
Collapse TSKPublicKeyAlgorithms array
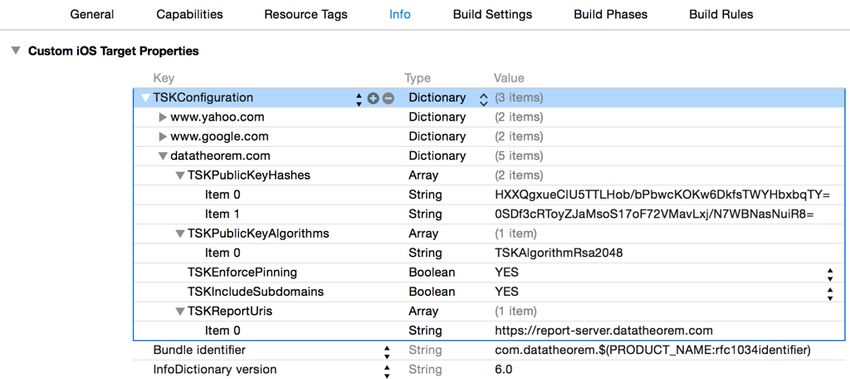(x=180, y=234)
